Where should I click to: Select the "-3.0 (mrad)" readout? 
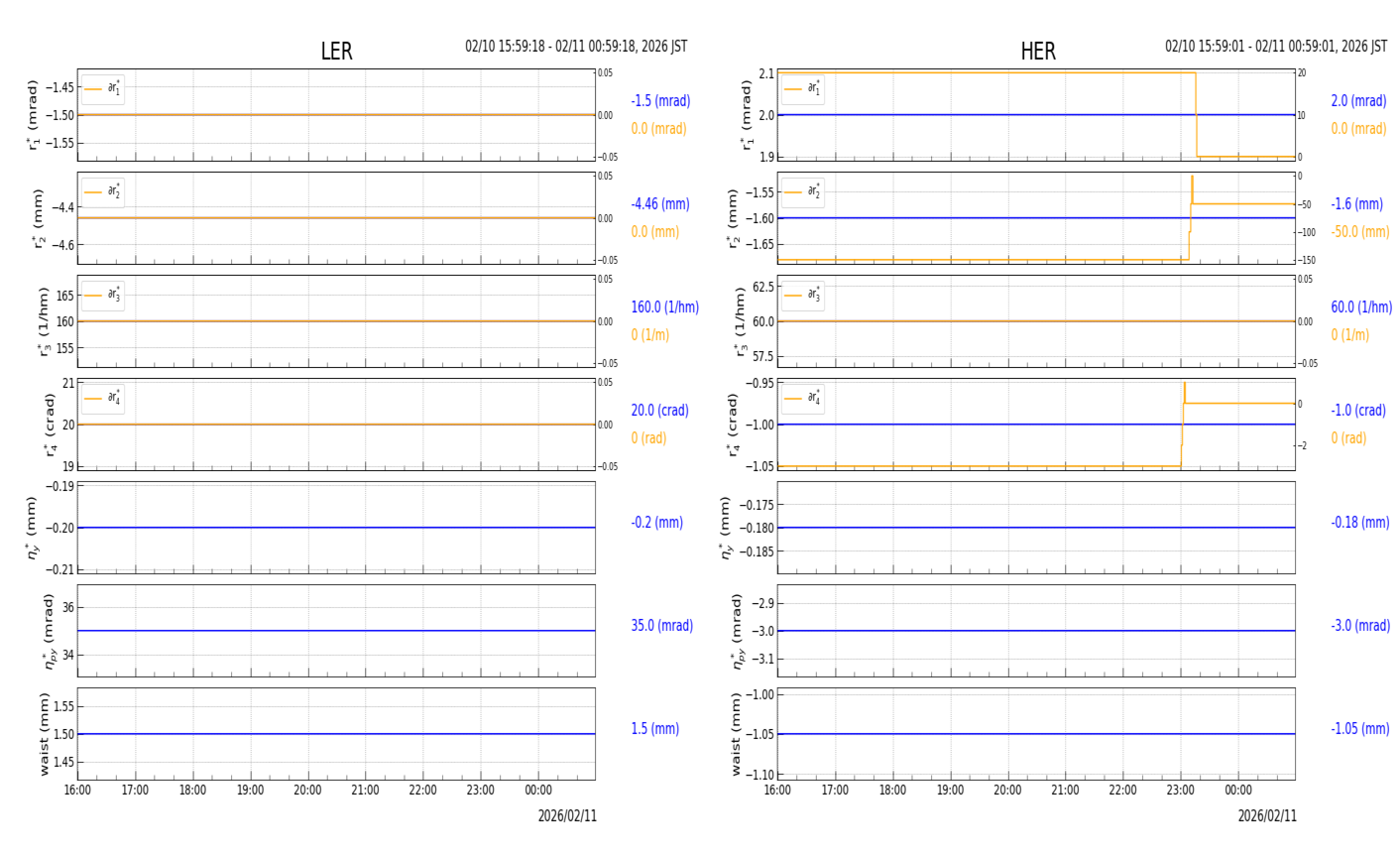click(x=1360, y=626)
